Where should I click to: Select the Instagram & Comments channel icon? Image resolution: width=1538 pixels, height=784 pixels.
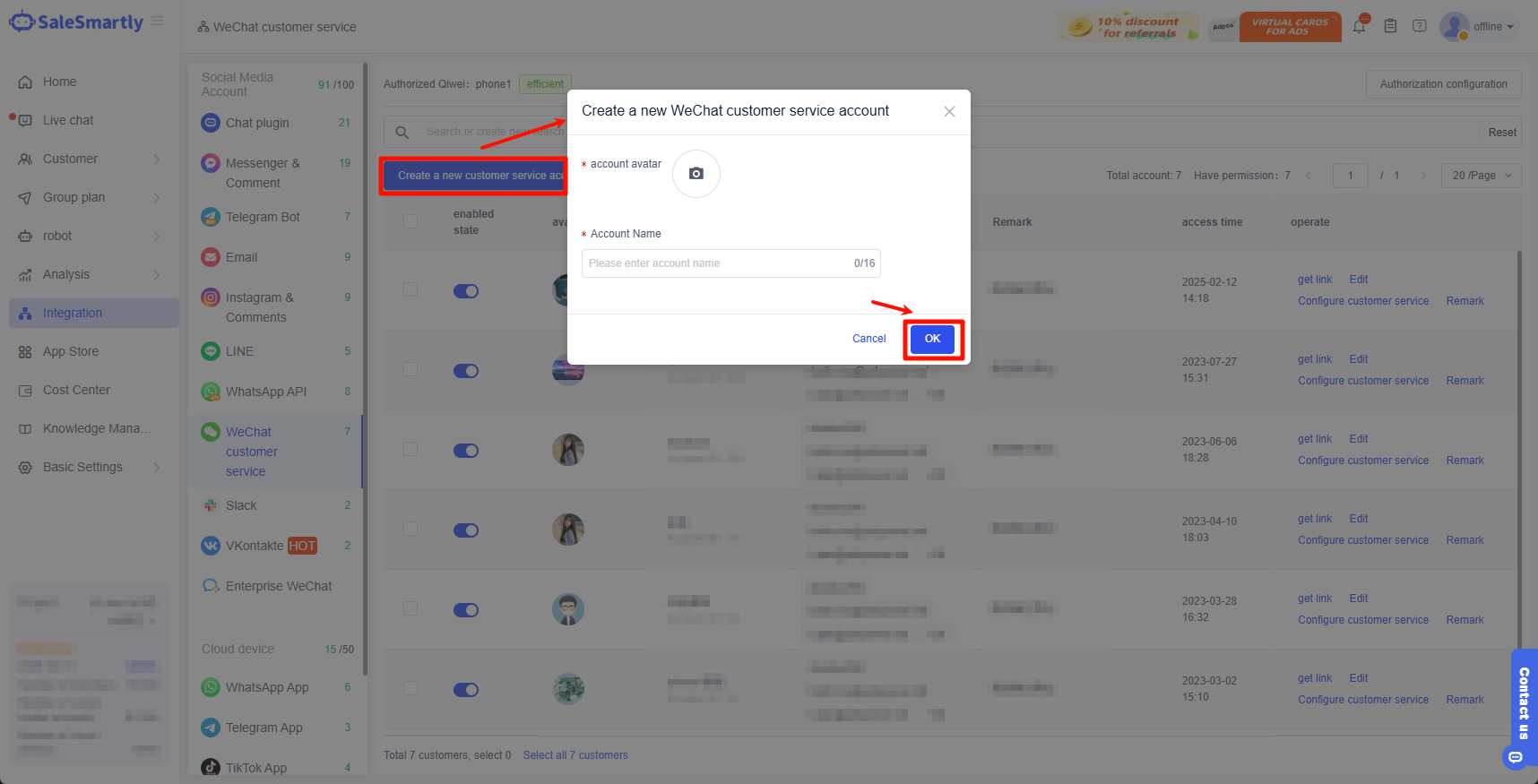coord(211,297)
